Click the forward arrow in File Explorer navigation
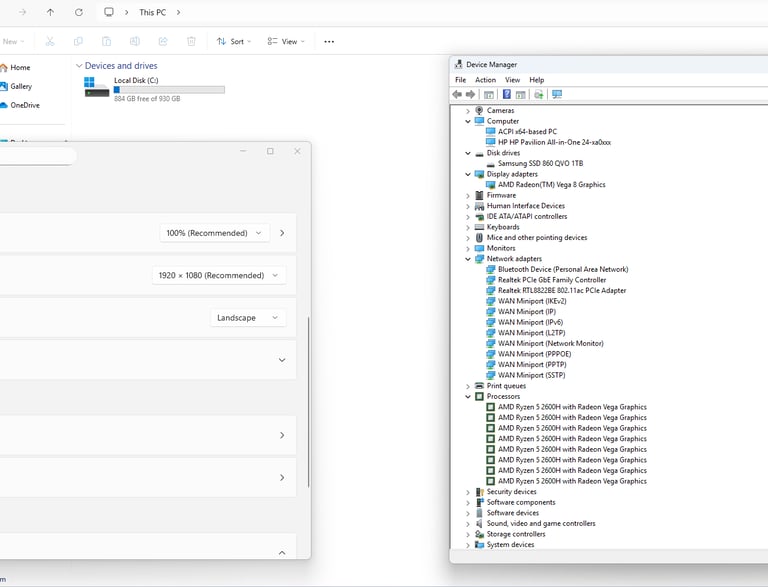Viewport: 768px width, 587px height. (23, 12)
